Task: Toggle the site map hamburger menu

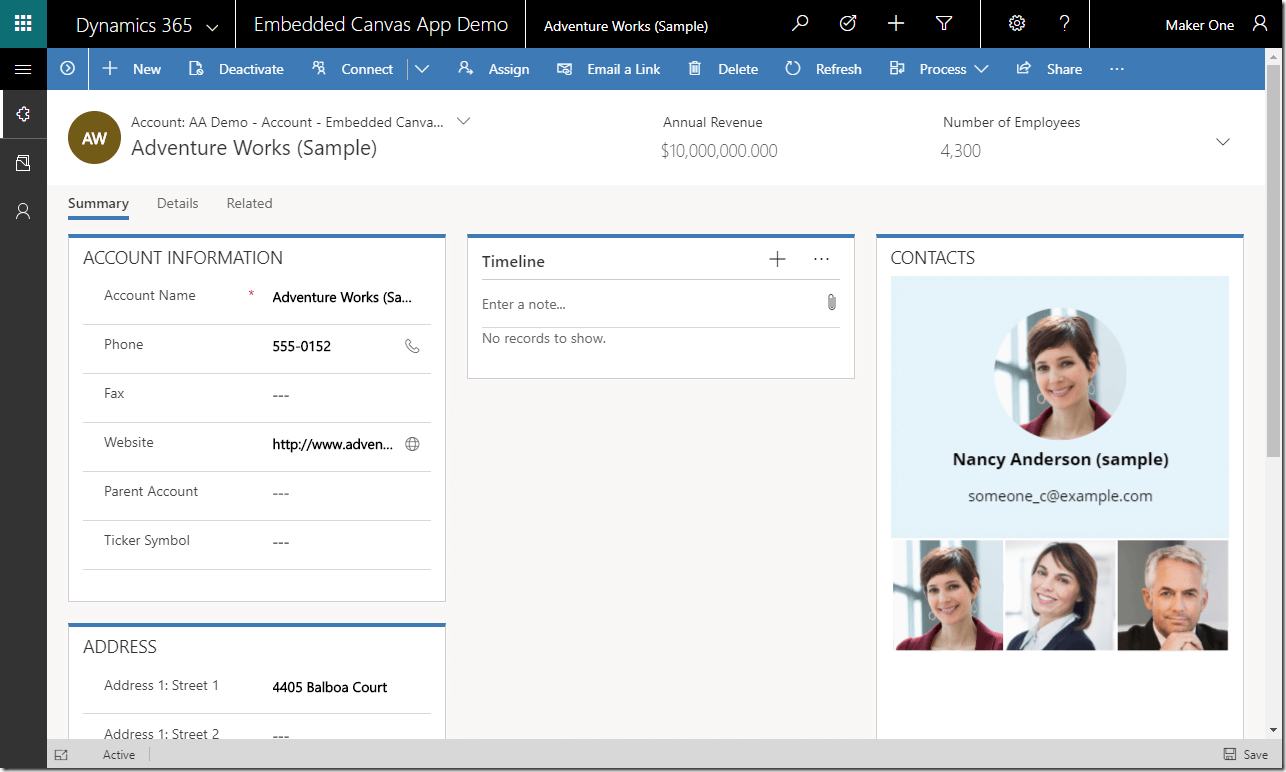Action: pyautogui.click(x=22, y=68)
